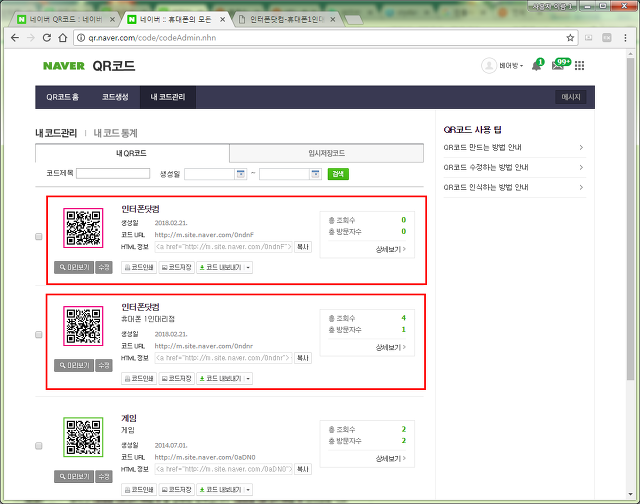Viewport: 640px width, 504px height.
Task: Select 내 코드관리 menu
Action: click(x=168, y=97)
